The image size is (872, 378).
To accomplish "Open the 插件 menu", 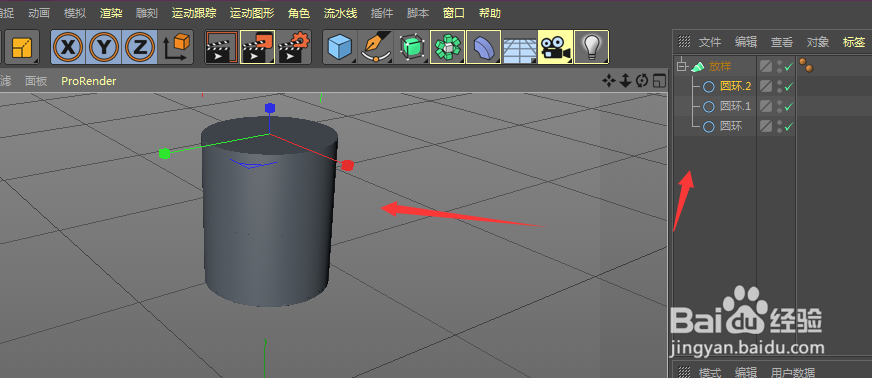I will click(x=382, y=13).
